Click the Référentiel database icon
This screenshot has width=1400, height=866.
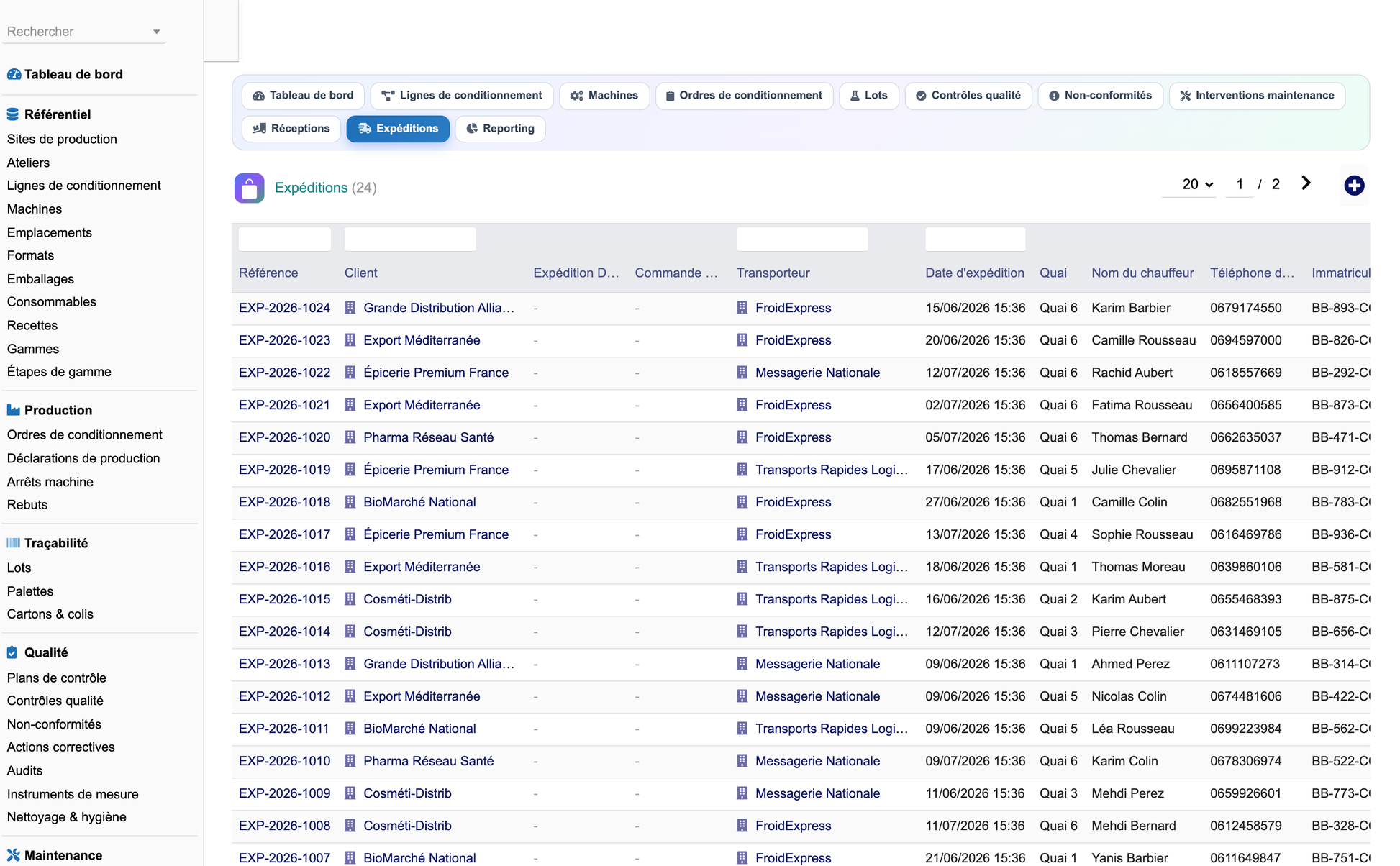pyautogui.click(x=13, y=114)
